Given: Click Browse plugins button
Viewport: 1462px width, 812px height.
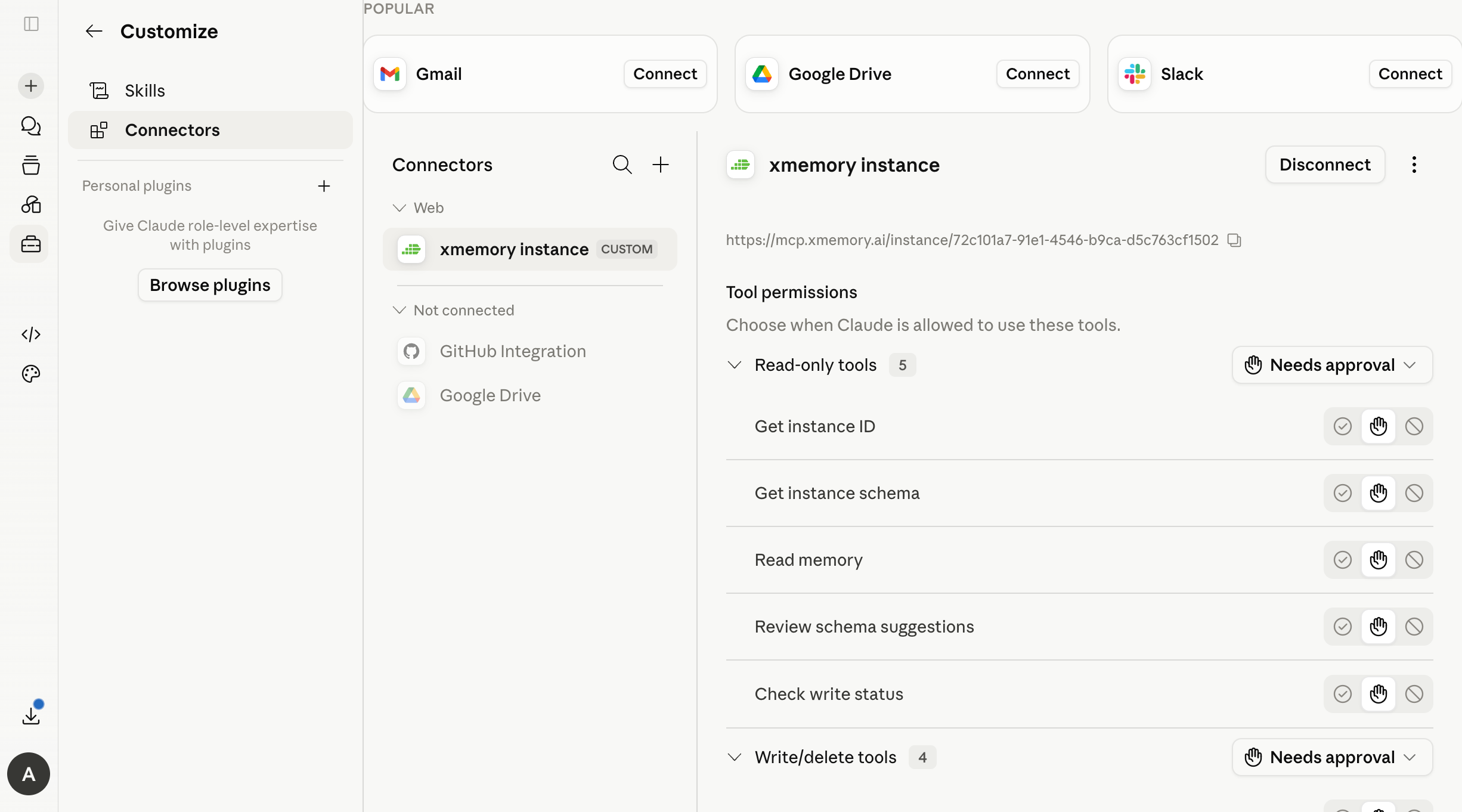Looking at the screenshot, I should (x=210, y=285).
